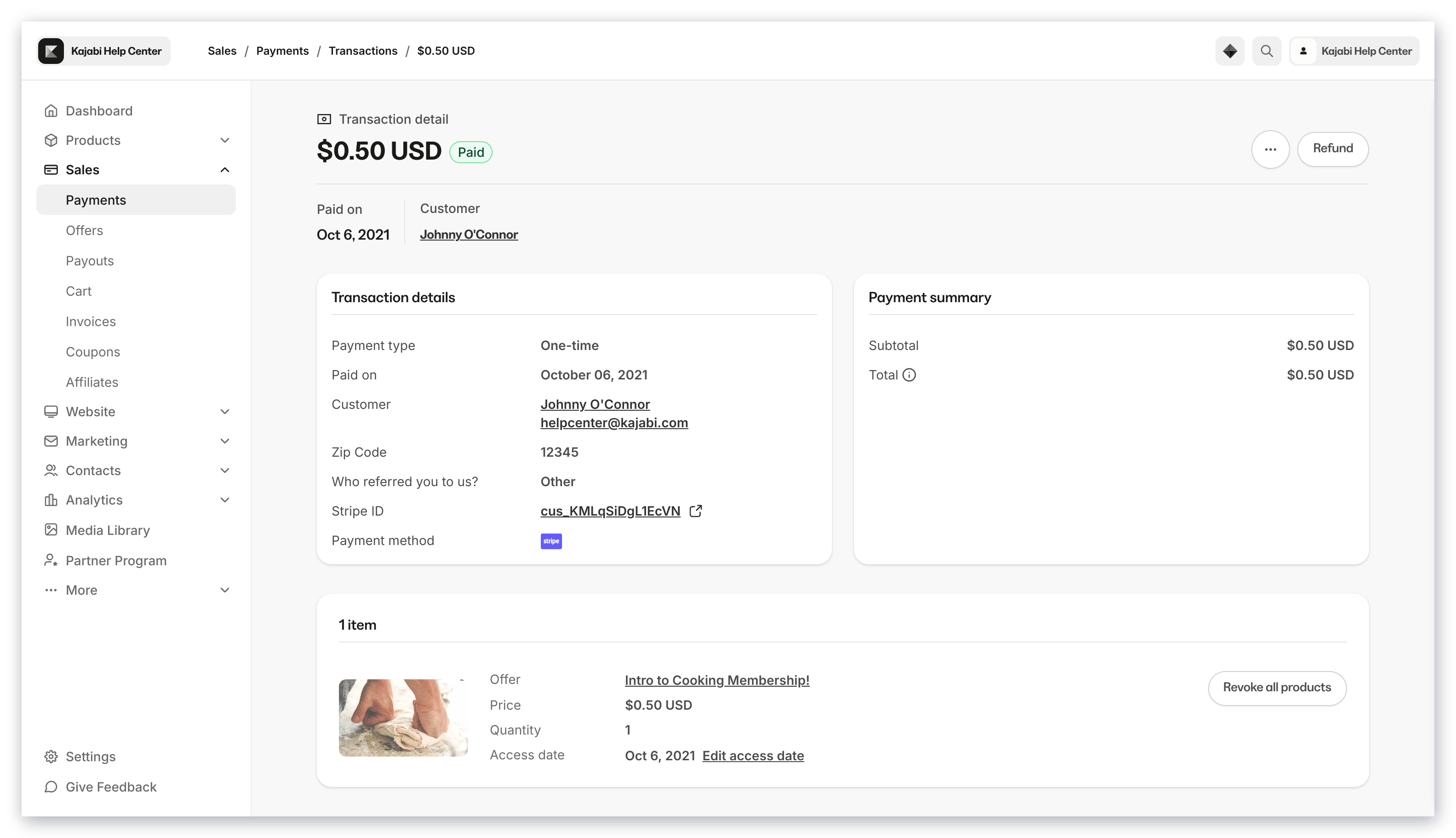
Task: Click the Stripe payment method badge
Action: [551, 540]
